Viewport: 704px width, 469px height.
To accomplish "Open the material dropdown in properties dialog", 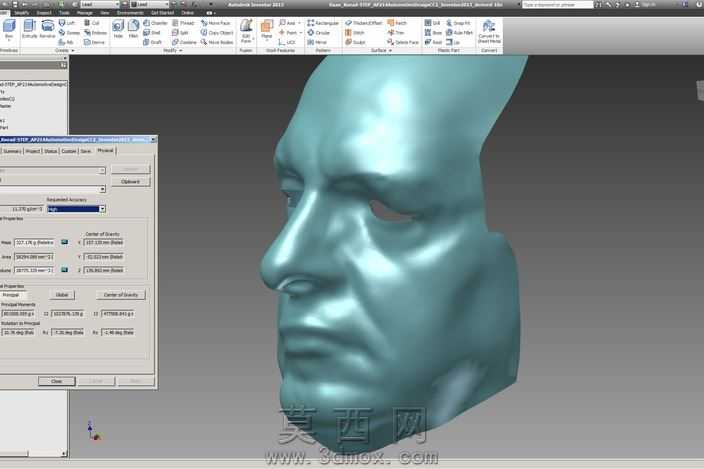I will tap(102, 189).
